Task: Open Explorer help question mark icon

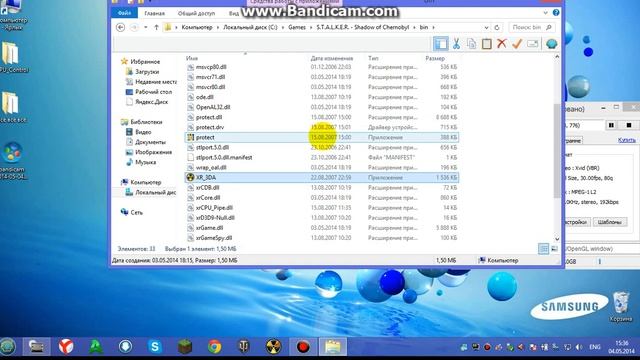Action: (x=556, y=13)
